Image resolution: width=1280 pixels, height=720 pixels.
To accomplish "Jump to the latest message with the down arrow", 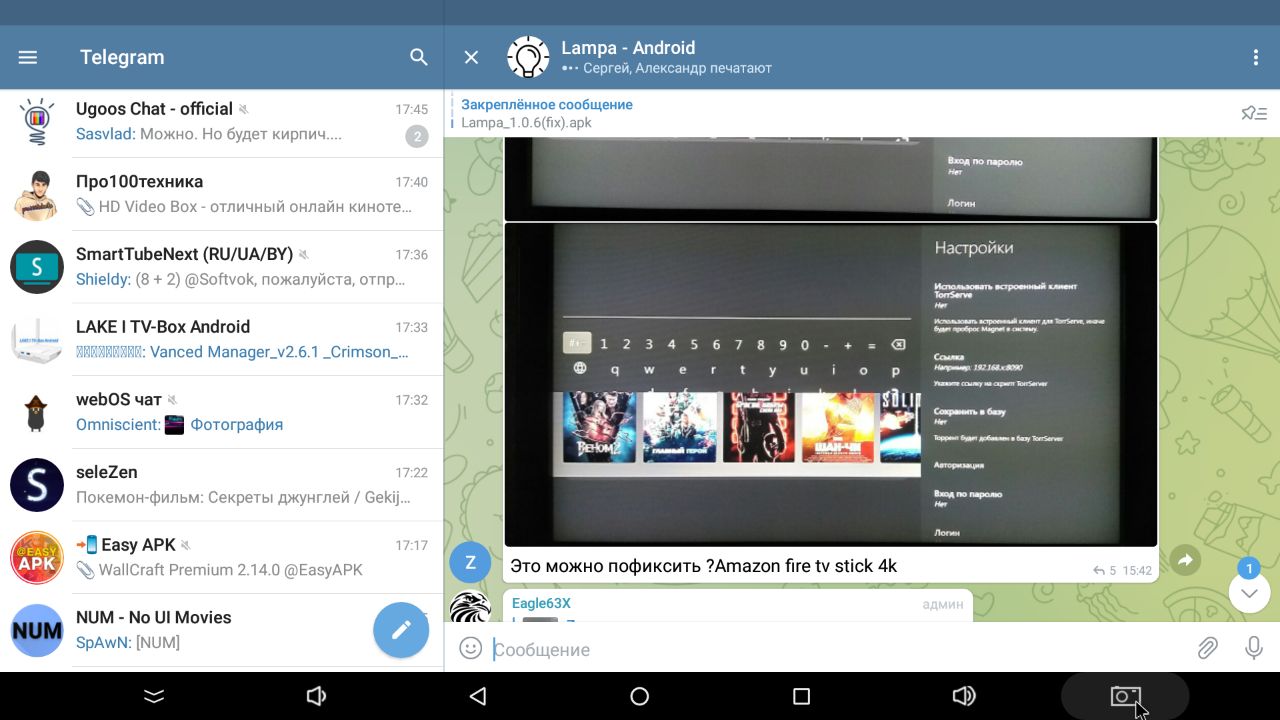I will 1249,593.
